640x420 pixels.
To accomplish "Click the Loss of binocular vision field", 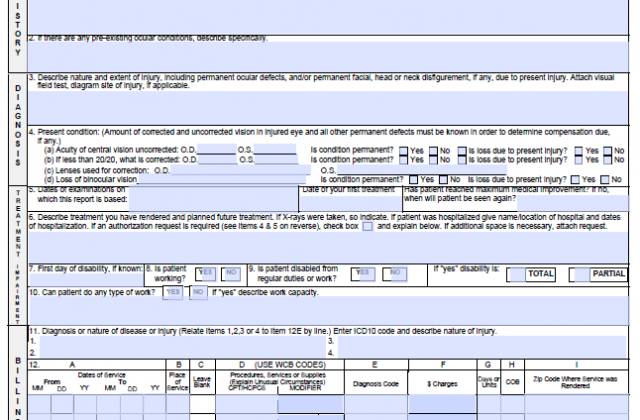I will [222, 180].
